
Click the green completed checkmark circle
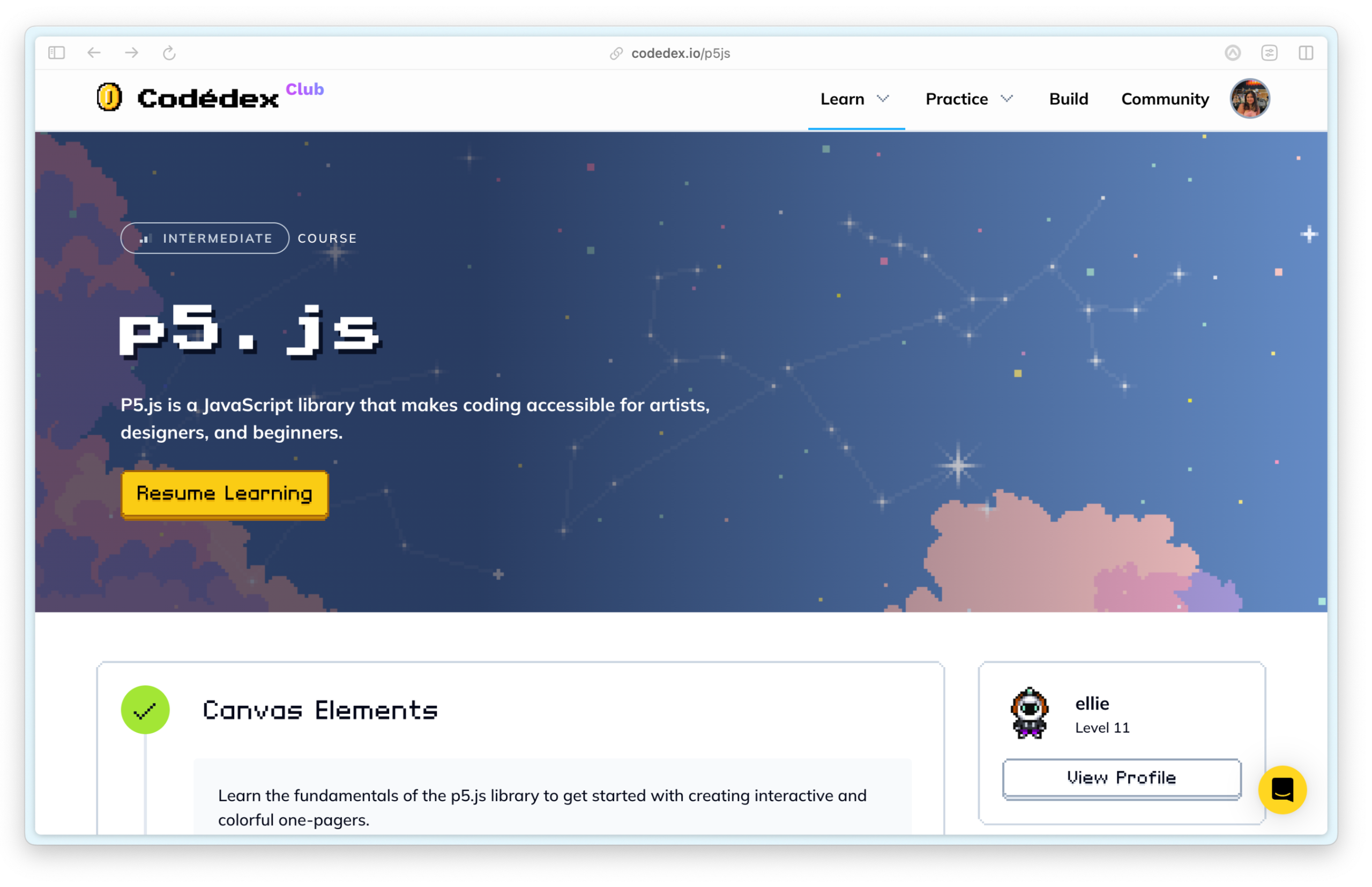[x=145, y=710]
